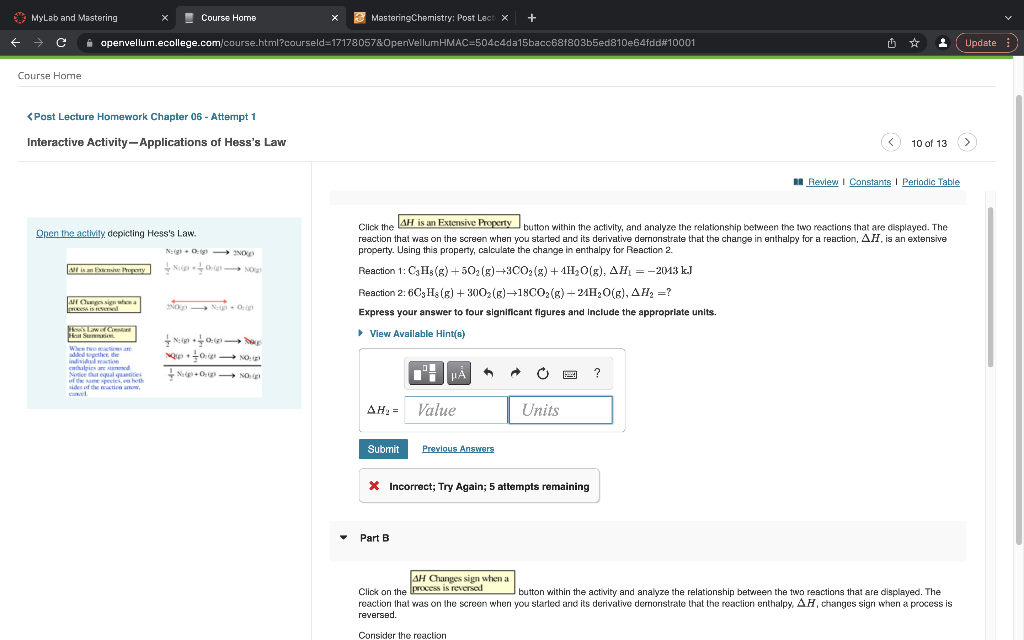Click the redo arrow in the answer box
The image size is (1024, 640).
click(514, 373)
